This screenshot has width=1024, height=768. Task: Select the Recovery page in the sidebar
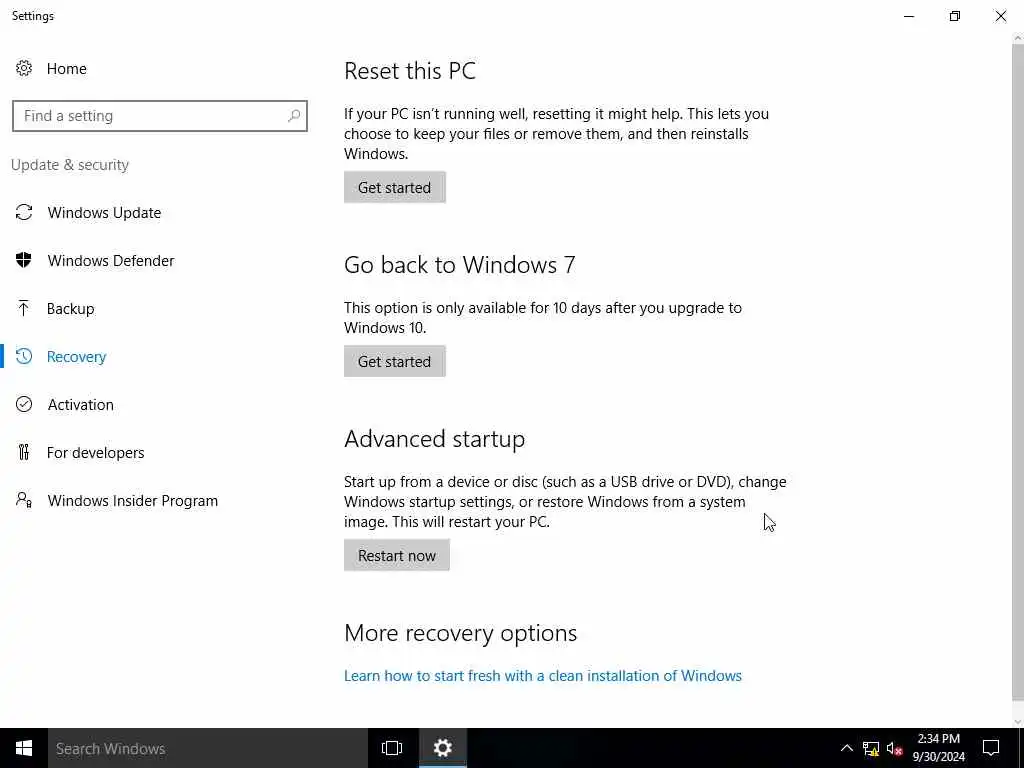point(76,357)
